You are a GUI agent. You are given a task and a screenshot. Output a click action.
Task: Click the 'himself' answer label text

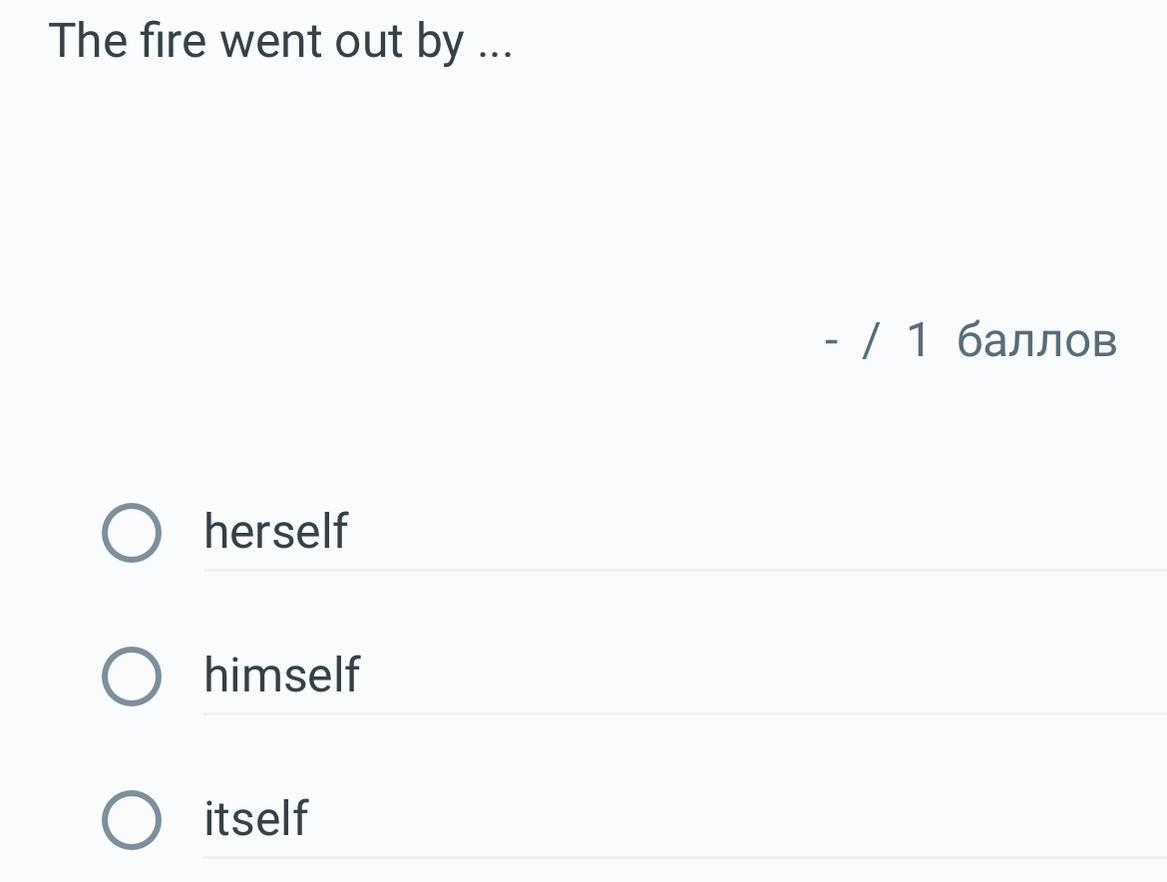coord(281,675)
